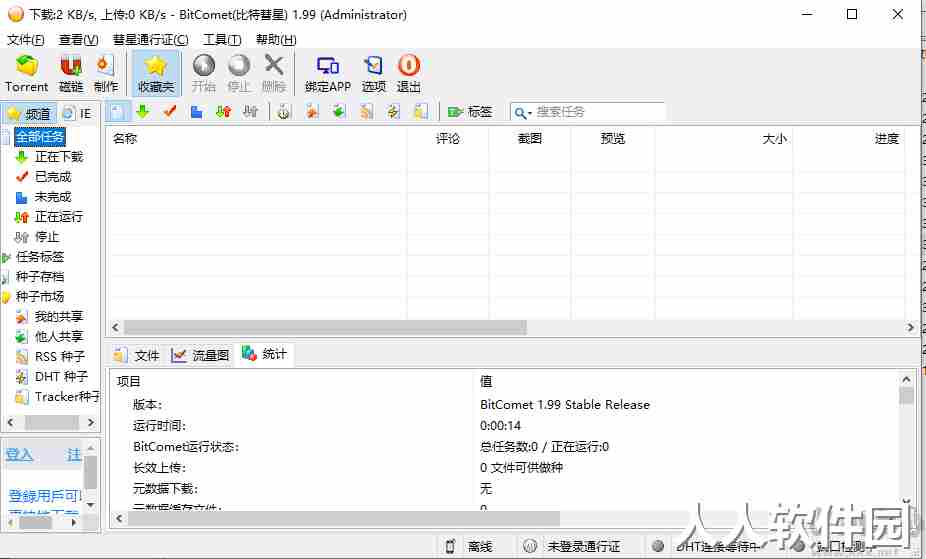This screenshot has width=926, height=559.
Task: Select 全部任务 in the sidebar tree
Action: click(40, 137)
